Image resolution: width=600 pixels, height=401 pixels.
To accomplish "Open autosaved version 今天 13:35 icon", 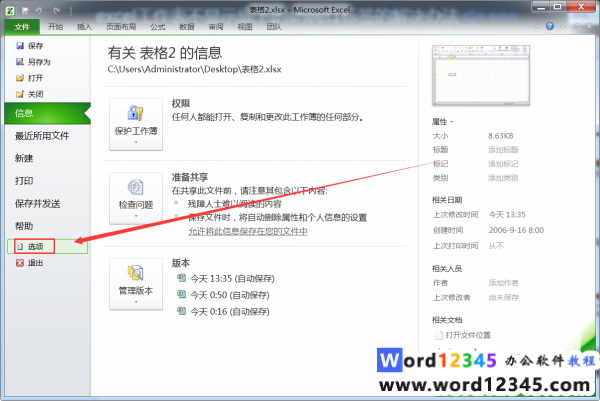I will pos(181,278).
